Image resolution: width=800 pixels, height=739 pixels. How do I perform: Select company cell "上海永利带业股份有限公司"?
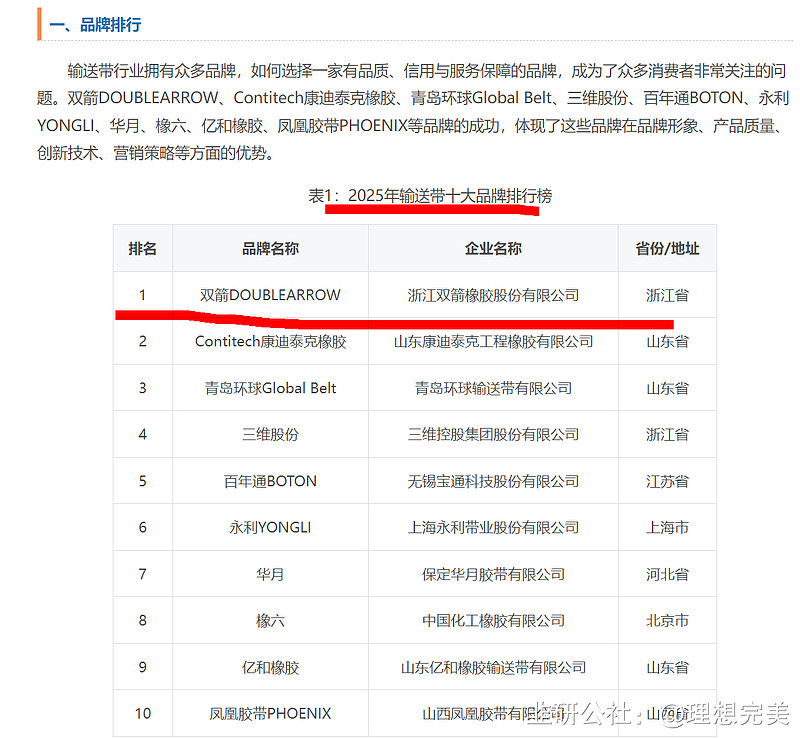[x=493, y=527]
